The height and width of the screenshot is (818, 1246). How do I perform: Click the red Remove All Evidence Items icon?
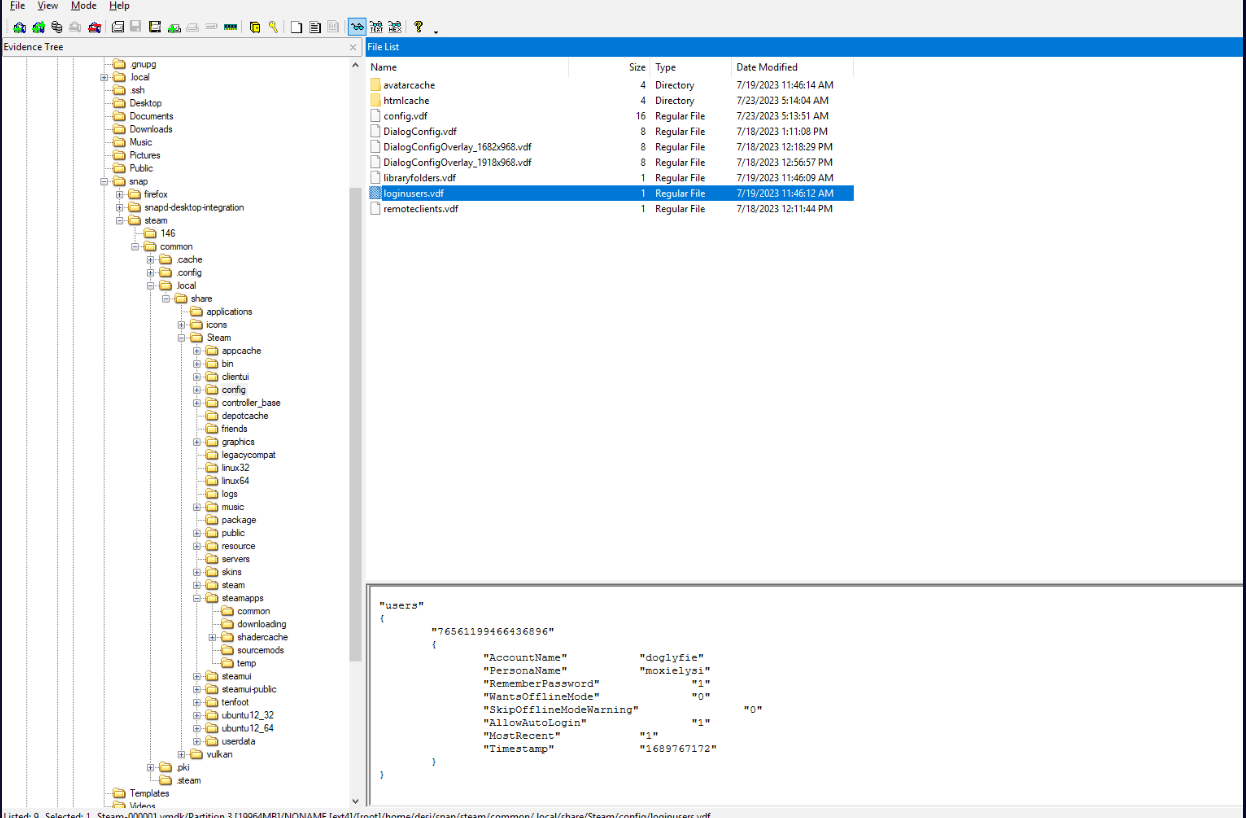tap(95, 27)
